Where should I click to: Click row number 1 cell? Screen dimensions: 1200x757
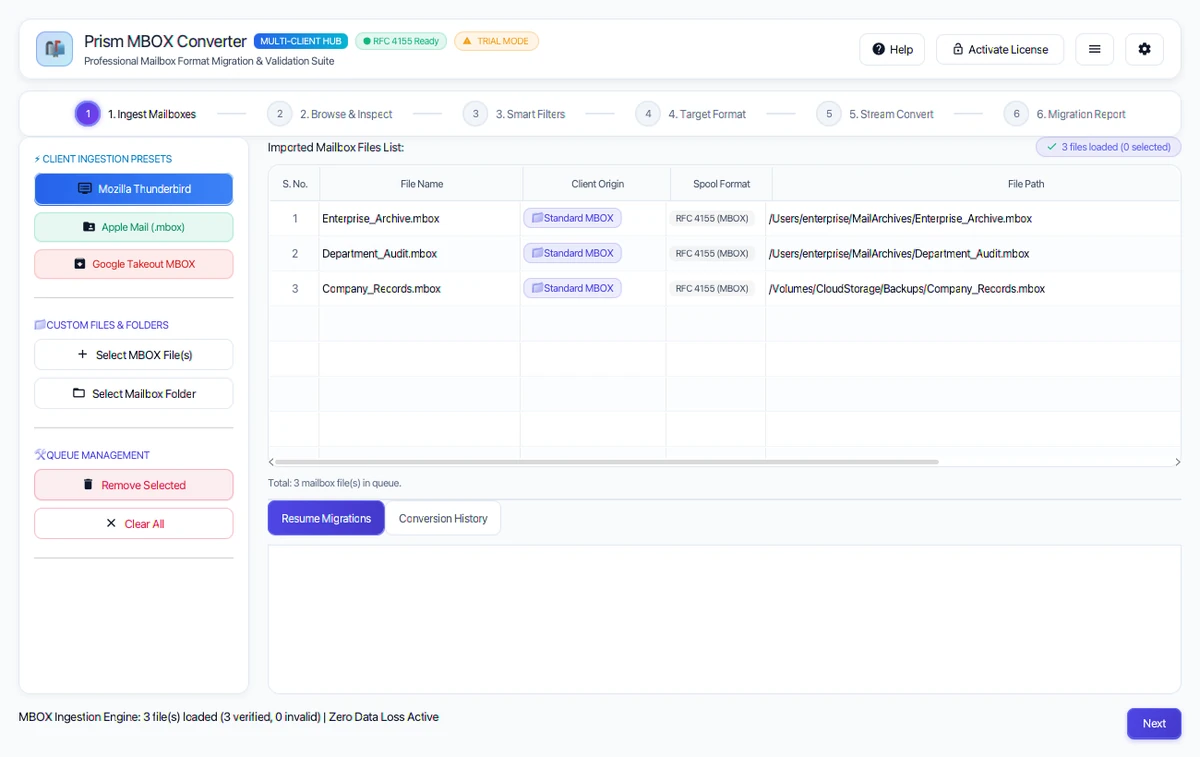click(x=294, y=218)
